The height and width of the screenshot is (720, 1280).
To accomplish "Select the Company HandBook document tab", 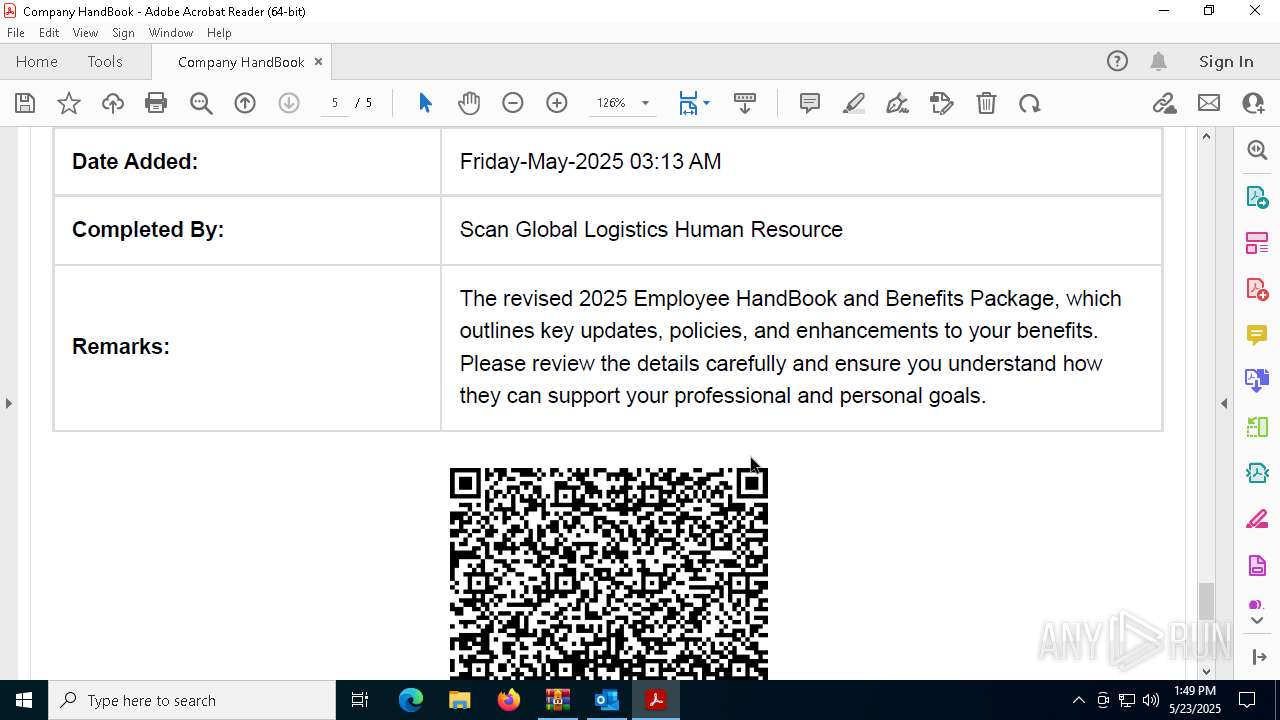I will pyautogui.click(x=241, y=62).
